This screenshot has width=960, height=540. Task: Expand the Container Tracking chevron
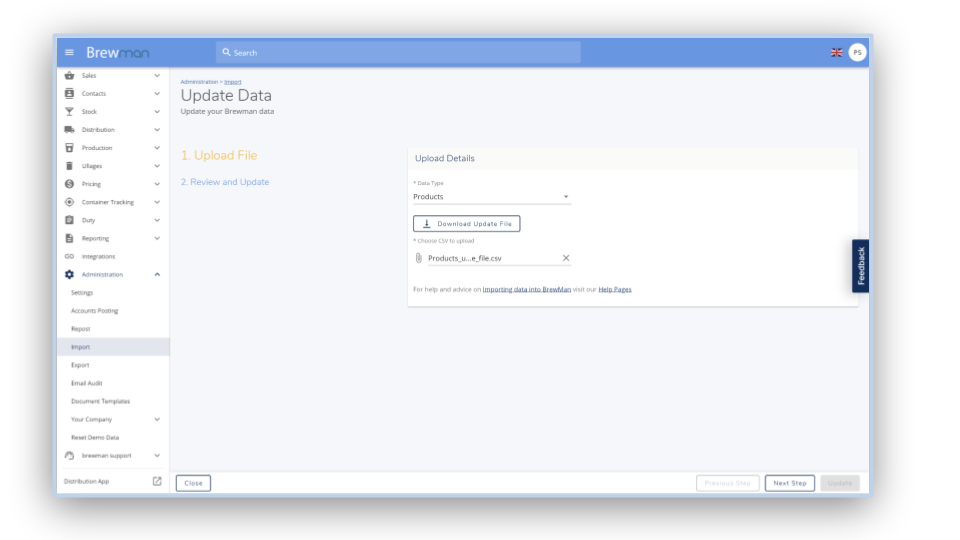coord(157,202)
